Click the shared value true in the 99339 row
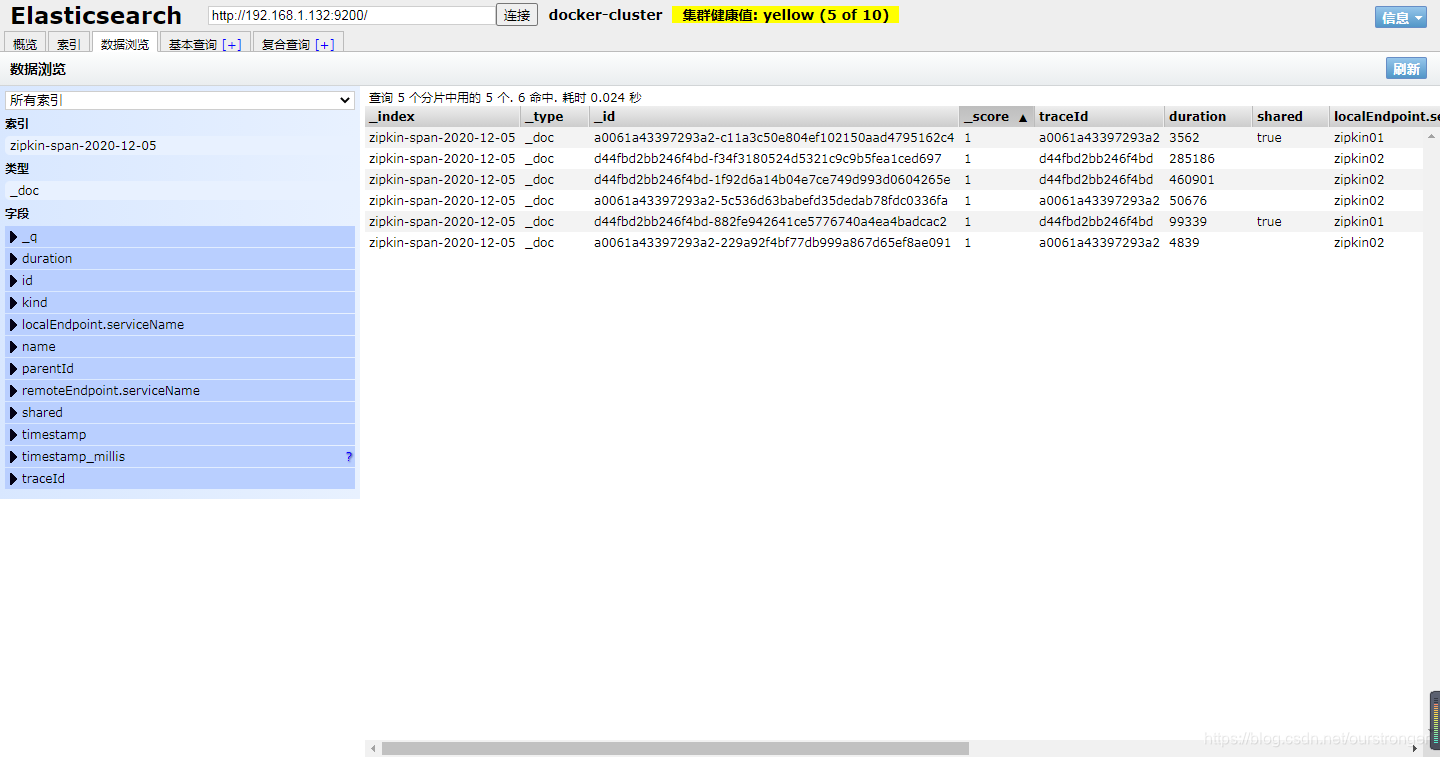Image resolution: width=1440 pixels, height=757 pixels. coord(1269,222)
